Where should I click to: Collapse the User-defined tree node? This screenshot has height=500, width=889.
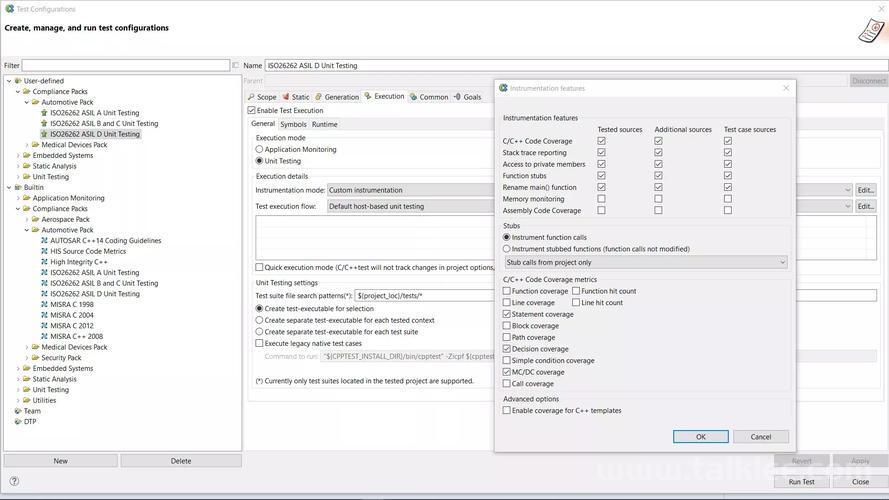9,81
